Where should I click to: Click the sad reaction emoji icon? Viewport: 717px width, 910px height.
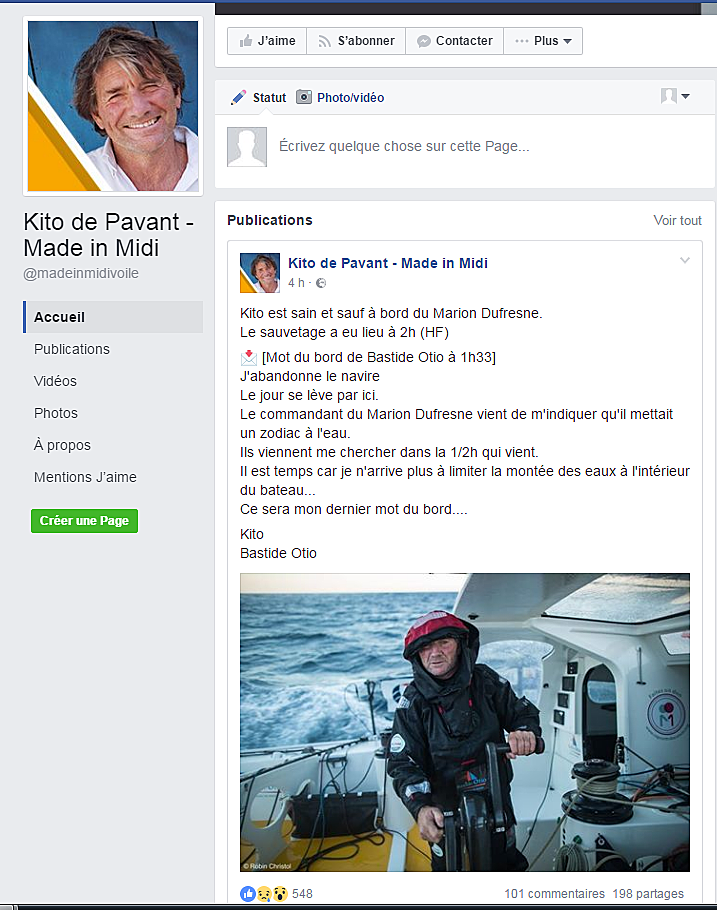[x=264, y=894]
